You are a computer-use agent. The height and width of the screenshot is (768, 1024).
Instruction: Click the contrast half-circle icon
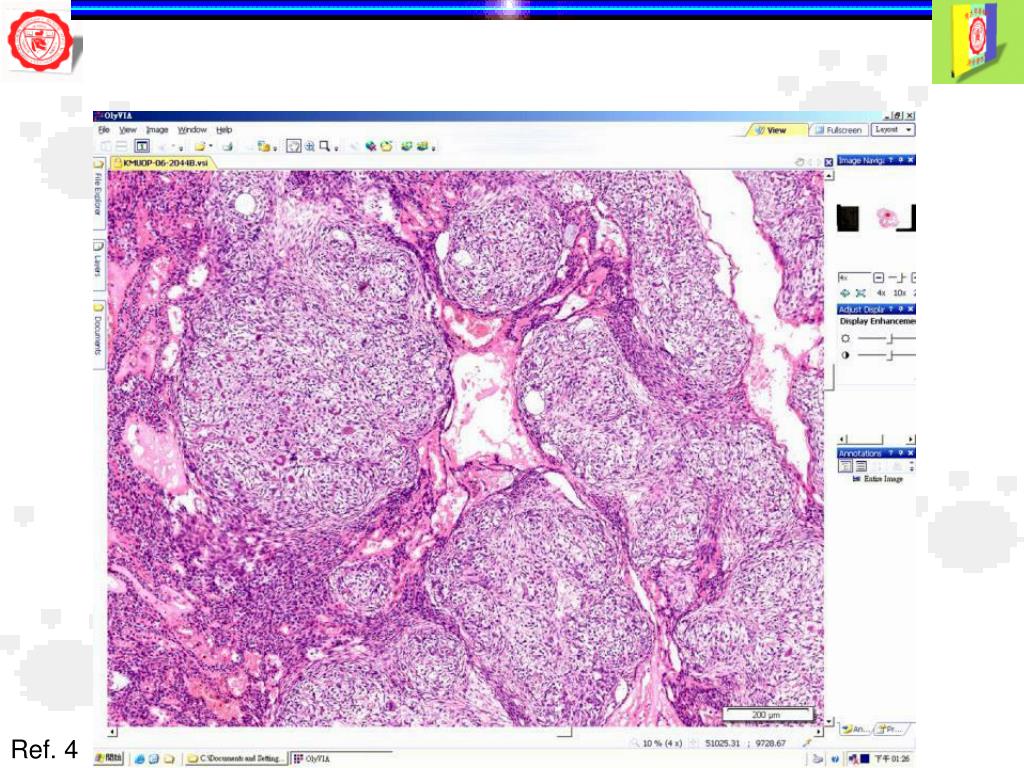click(x=846, y=355)
